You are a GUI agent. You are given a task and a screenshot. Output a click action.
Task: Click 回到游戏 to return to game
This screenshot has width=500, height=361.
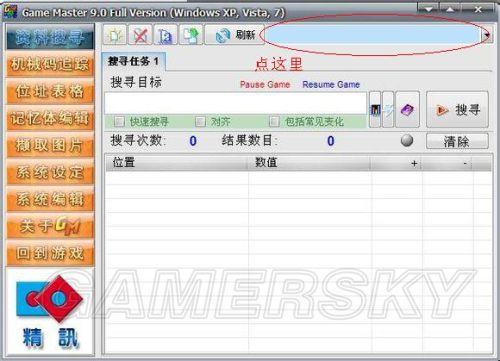click(x=50, y=253)
